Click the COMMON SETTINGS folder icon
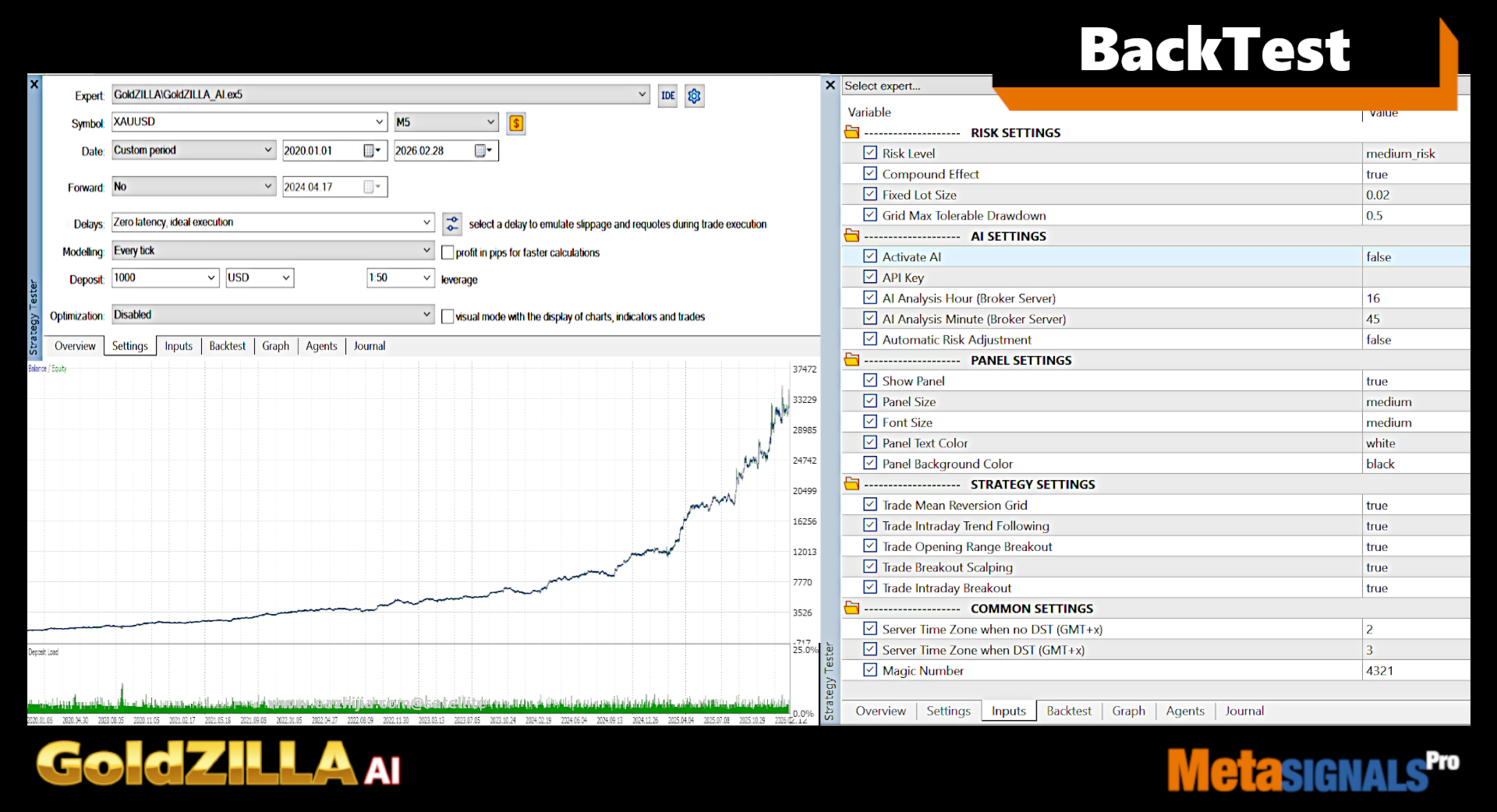Viewport: 1497px width, 812px height. coord(851,608)
